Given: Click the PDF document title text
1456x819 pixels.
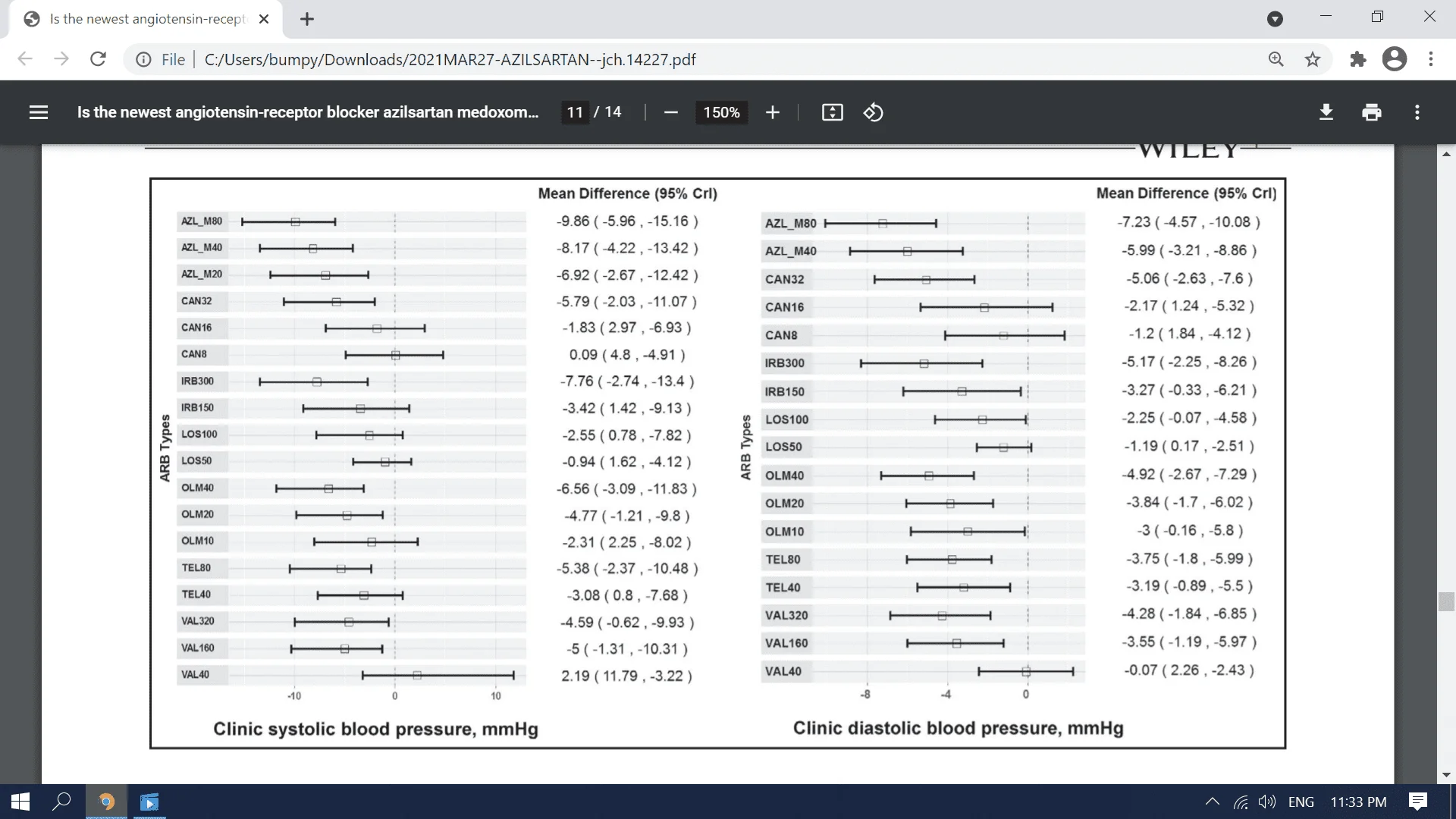Looking at the screenshot, I should [308, 112].
